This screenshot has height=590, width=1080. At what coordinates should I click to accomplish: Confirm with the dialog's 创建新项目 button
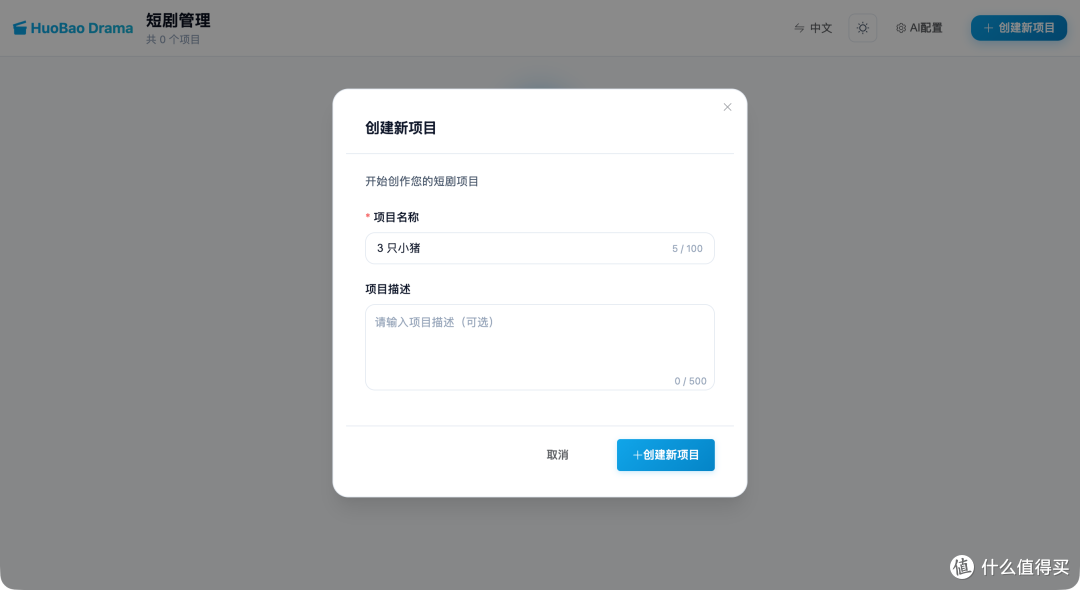pos(665,455)
